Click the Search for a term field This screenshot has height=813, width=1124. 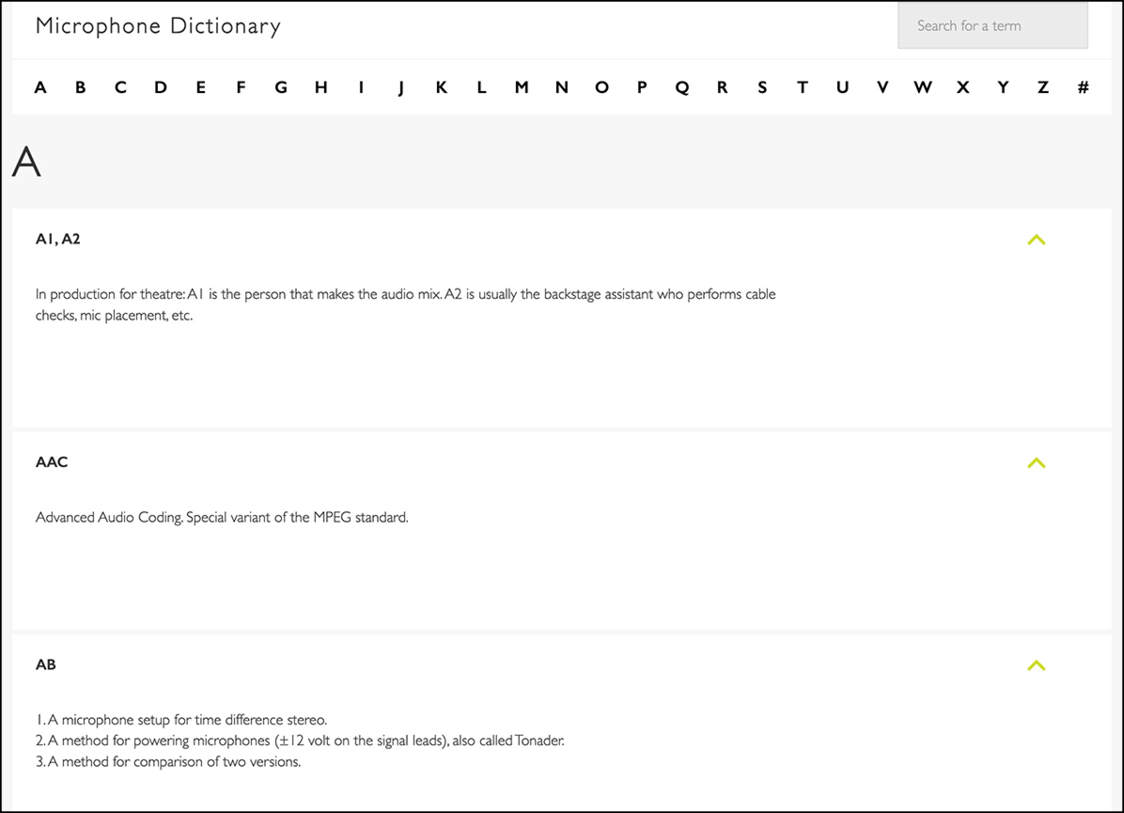pyautogui.click(x=992, y=26)
